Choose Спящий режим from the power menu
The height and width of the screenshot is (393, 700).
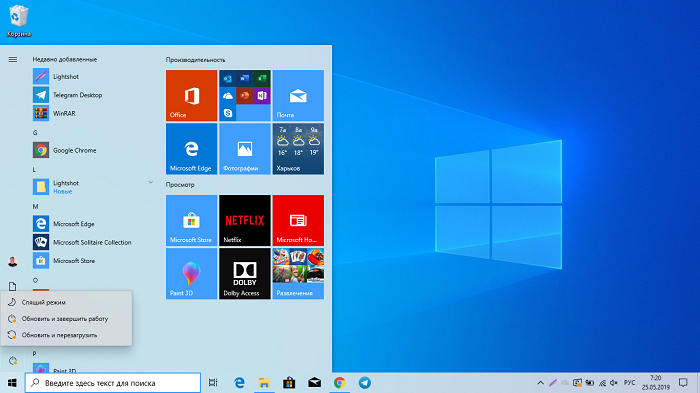coord(66,302)
